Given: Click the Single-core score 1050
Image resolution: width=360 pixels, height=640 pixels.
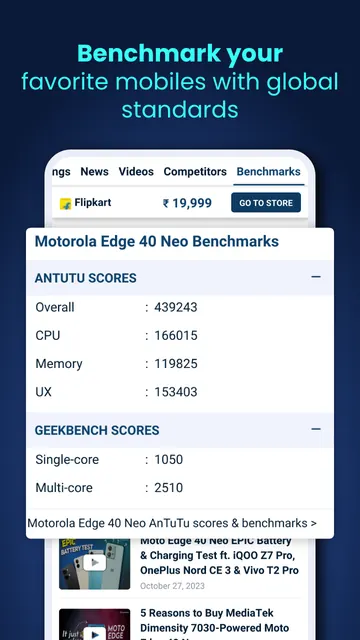Looking at the screenshot, I should click(169, 460).
